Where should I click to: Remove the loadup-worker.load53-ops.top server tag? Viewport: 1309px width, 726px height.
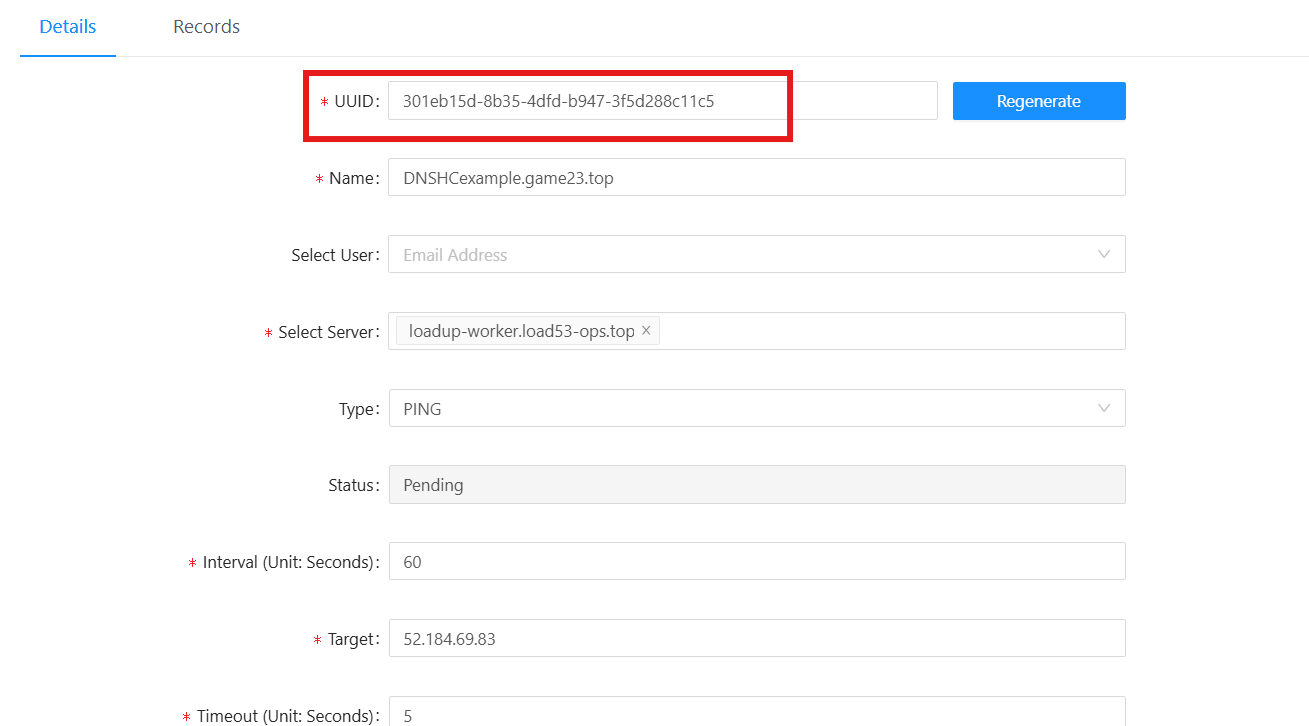coord(646,331)
